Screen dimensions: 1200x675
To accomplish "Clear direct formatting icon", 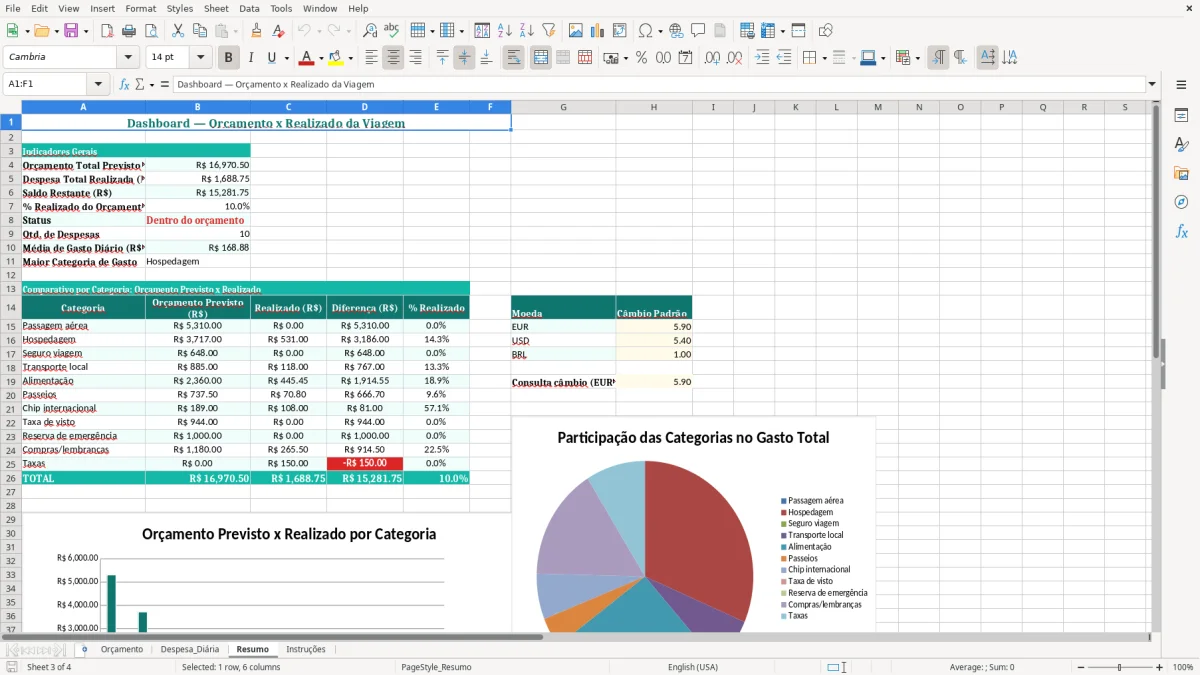I will tap(277, 31).
